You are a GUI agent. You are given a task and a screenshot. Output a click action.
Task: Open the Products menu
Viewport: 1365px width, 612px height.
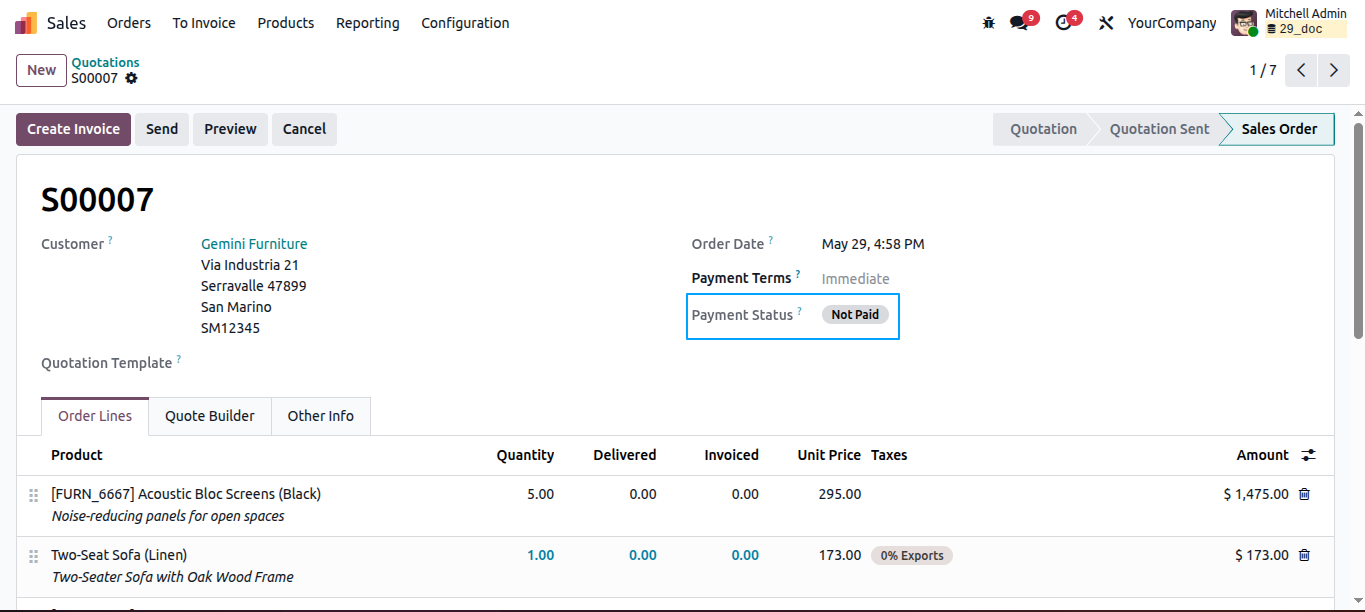coord(286,23)
